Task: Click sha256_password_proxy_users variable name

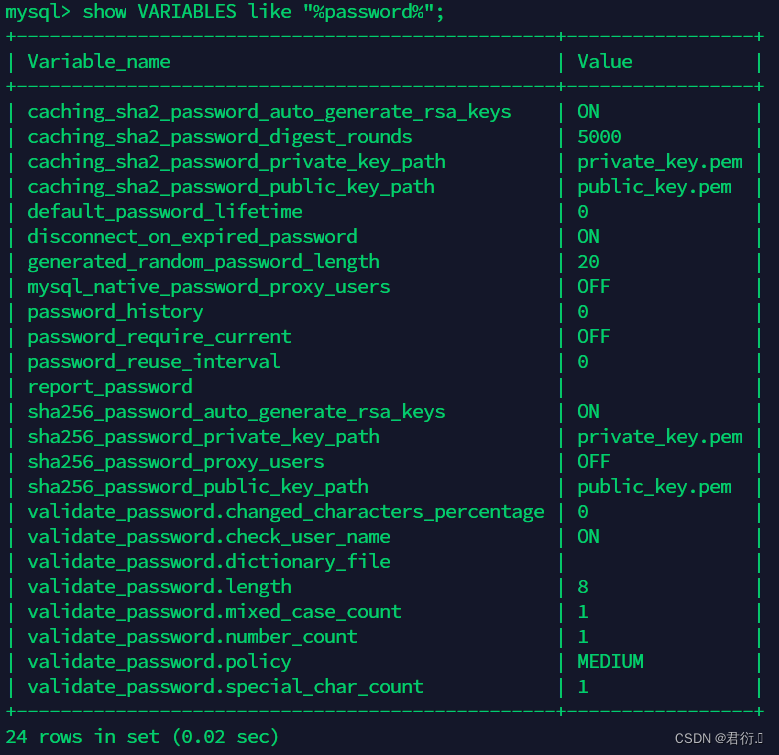Action: click(175, 462)
